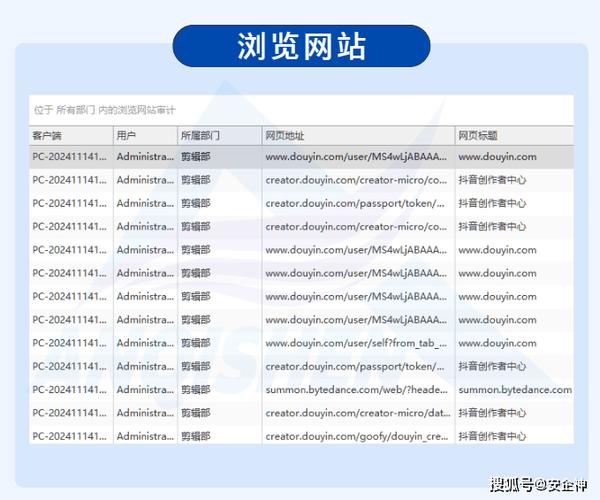Click PC-202411141... in the creator-micro/dat row
The width and height of the screenshot is (600, 500).
click(x=70, y=413)
